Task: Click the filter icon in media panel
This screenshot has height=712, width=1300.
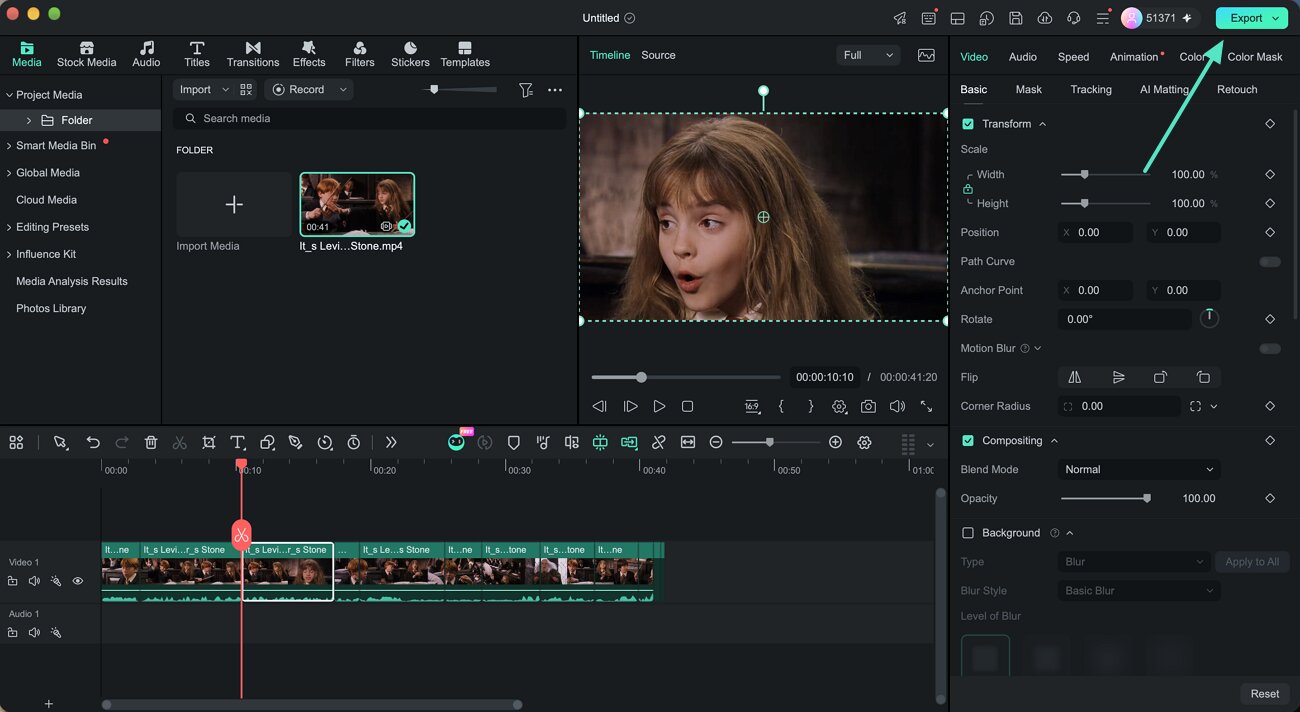Action: click(526, 90)
